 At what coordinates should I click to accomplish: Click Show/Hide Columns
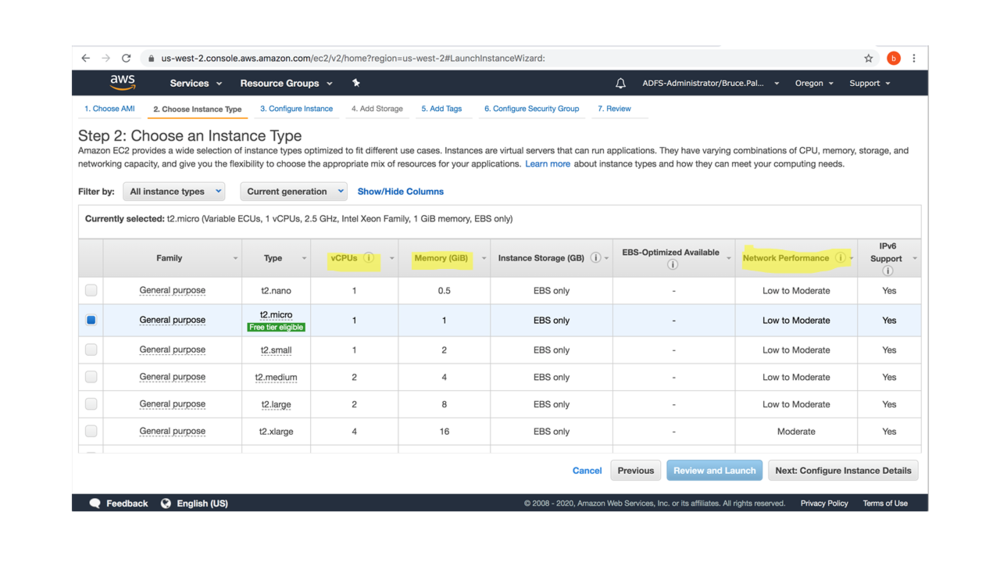pyautogui.click(x=401, y=191)
